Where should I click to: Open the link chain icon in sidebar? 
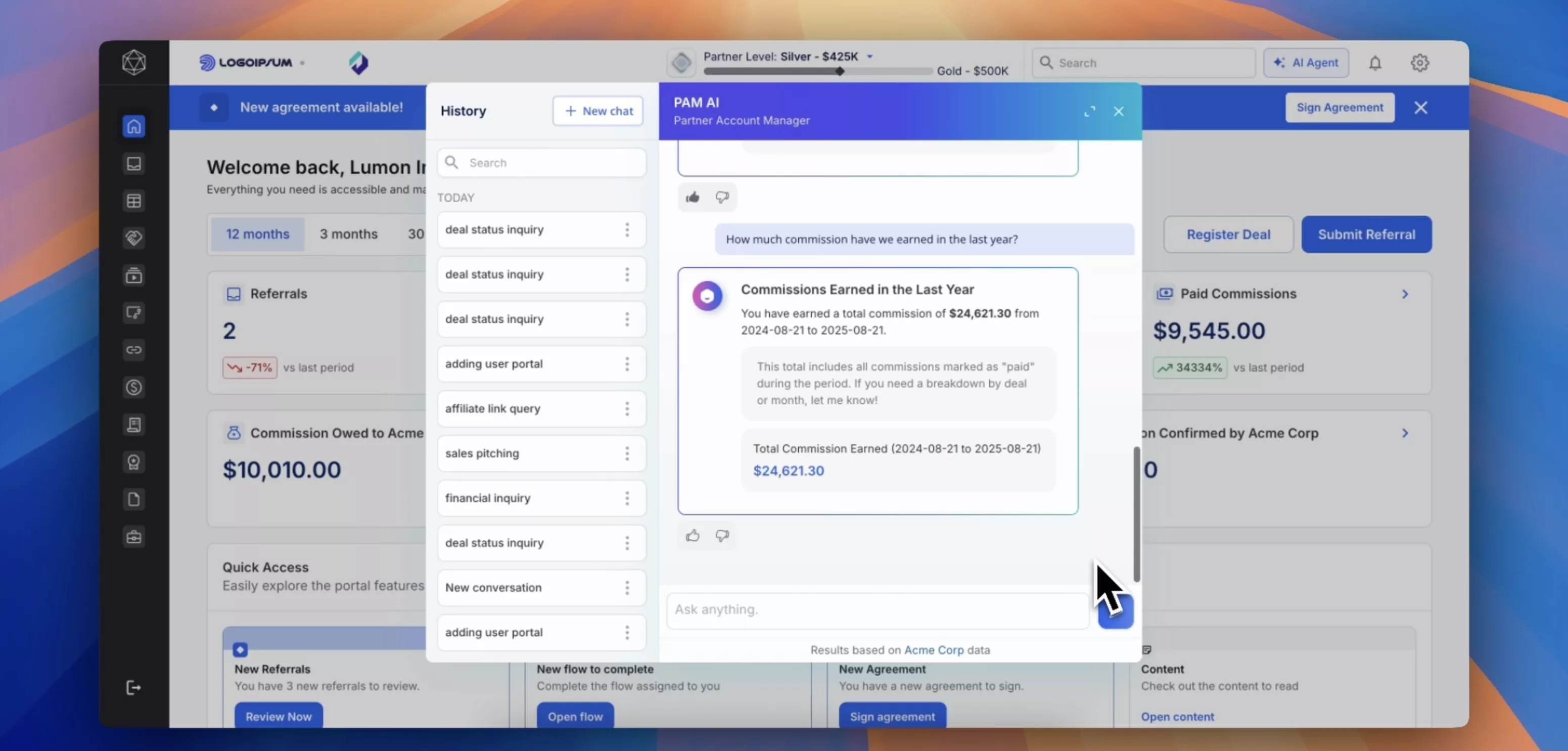coord(134,350)
